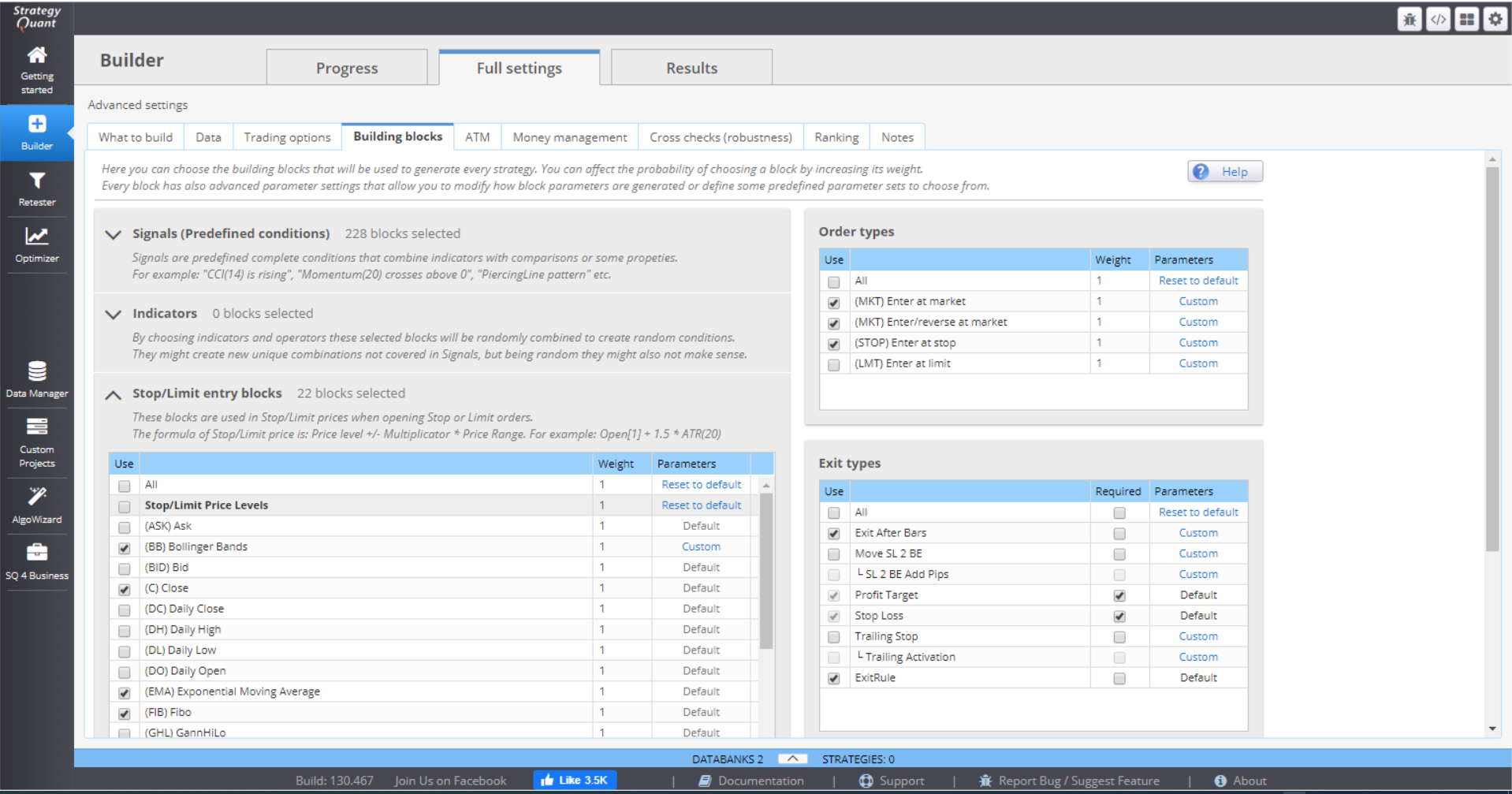This screenshot has height=794, width=1512.
Task: Open settings gear icon in top bar
Action: pos(1495,19)
